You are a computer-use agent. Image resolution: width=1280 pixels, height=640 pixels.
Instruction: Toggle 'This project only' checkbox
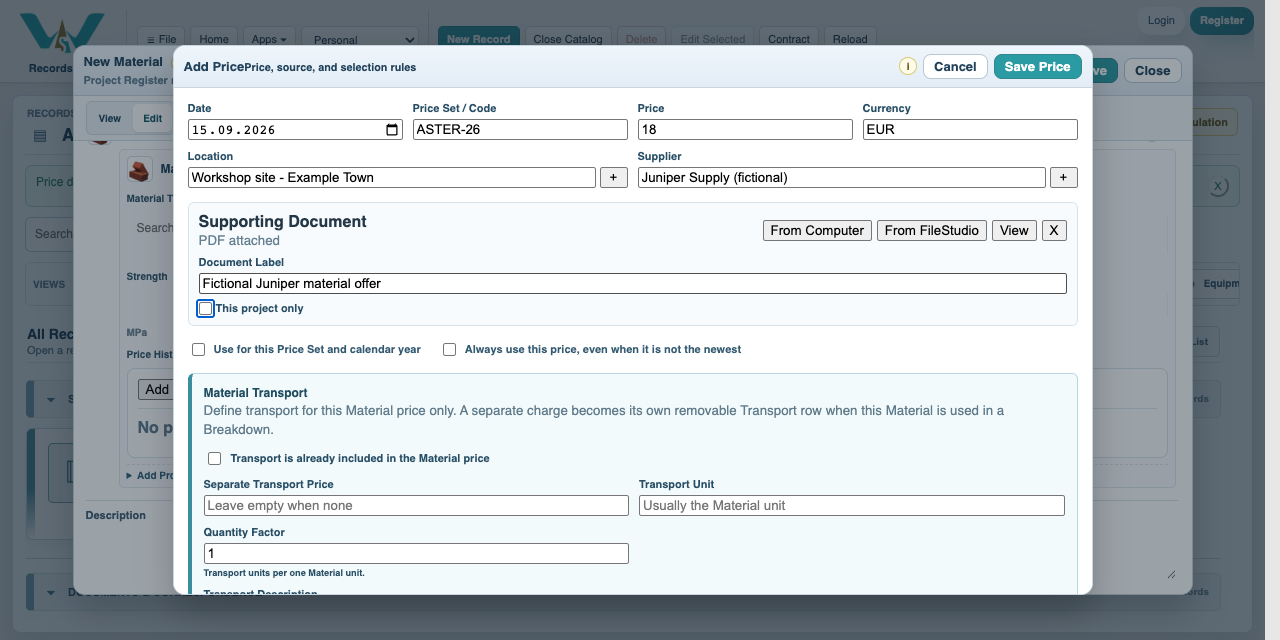click(205, 309)
